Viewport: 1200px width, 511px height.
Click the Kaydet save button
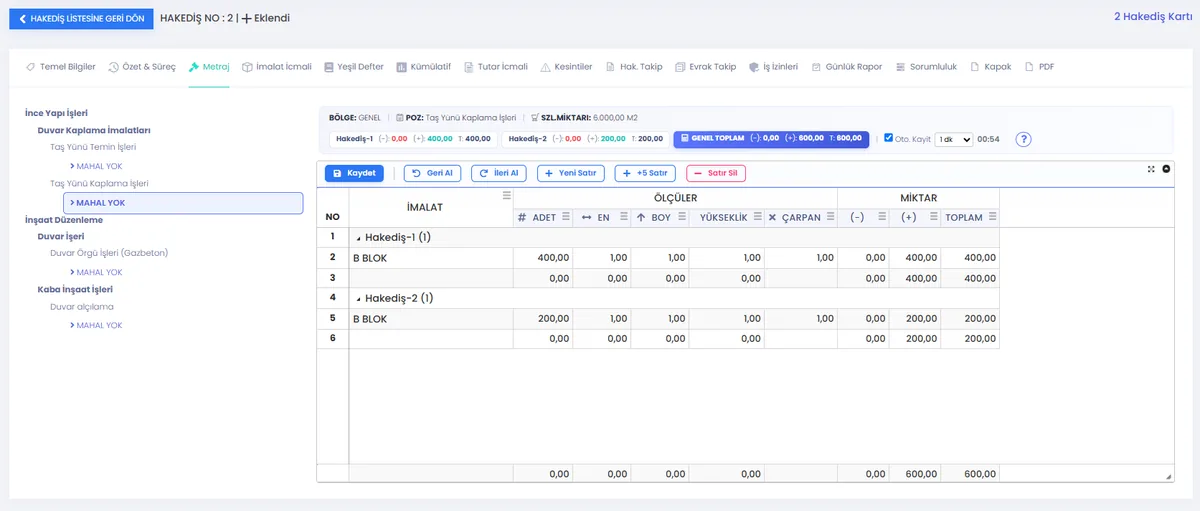(x=354, y=173)
